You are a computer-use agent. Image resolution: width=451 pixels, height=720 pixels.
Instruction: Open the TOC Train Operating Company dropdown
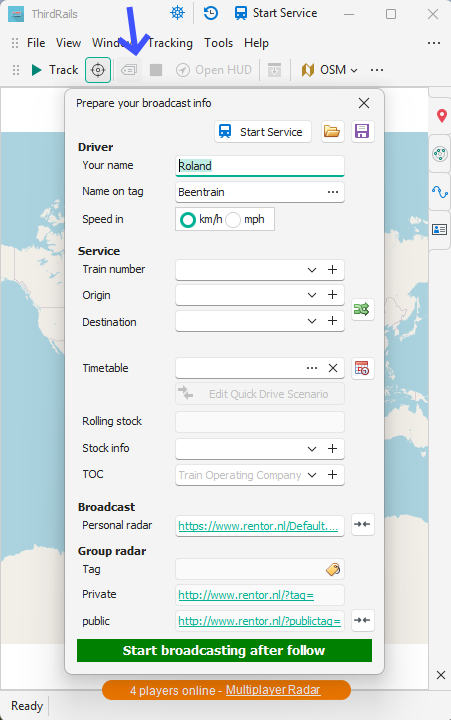[312, 475]
